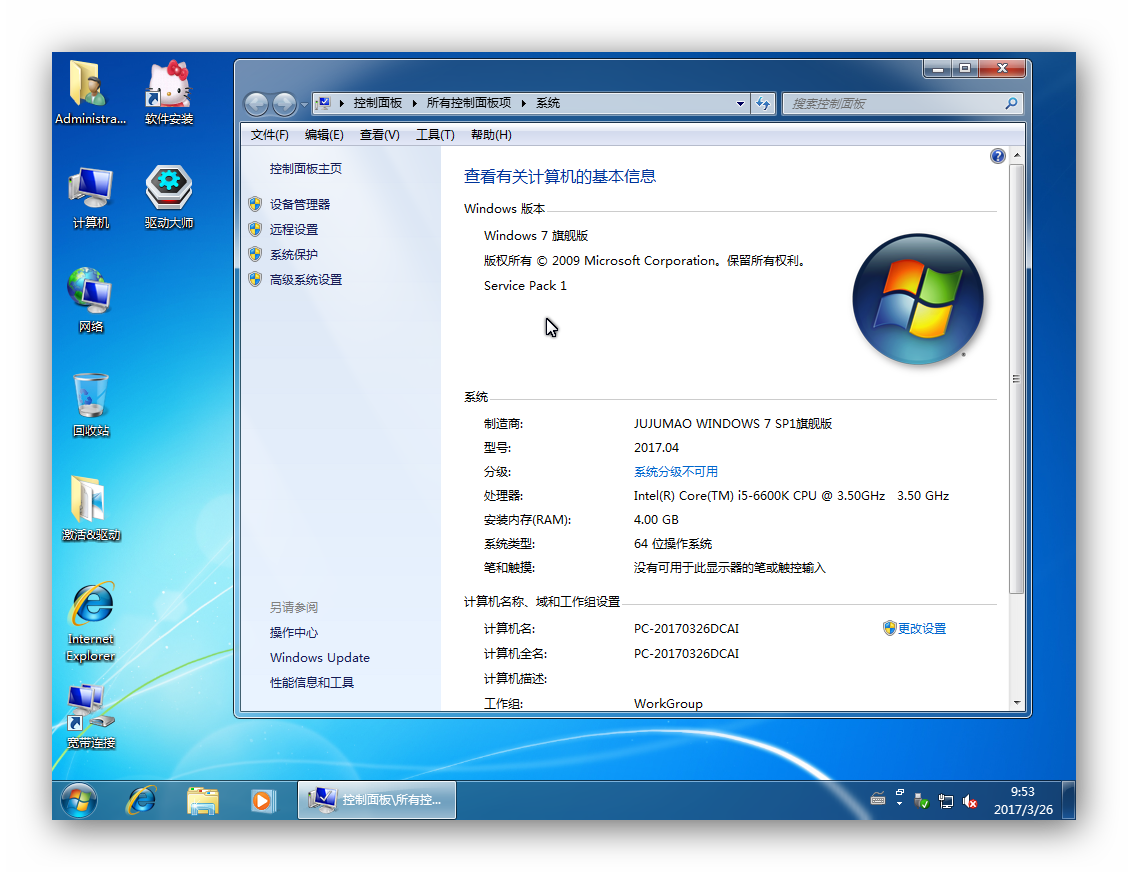
Task: Select the 网络 desktop icon
Action: [91, 300]
